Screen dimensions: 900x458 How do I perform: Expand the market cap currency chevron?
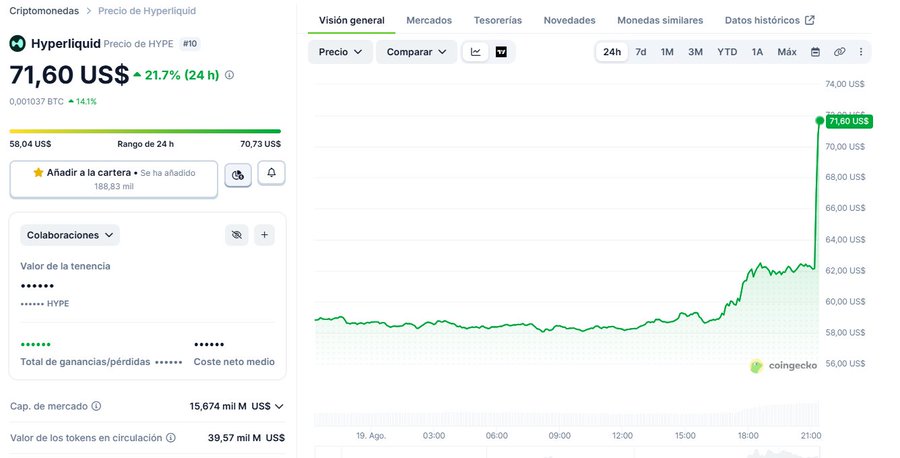click(279, 406)
